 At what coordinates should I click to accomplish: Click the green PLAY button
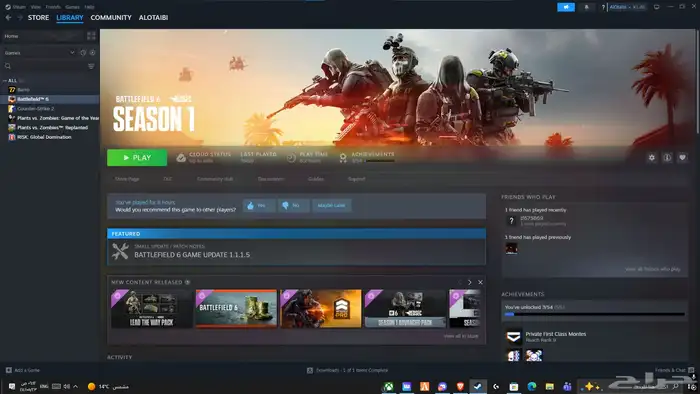pos(137,158)
